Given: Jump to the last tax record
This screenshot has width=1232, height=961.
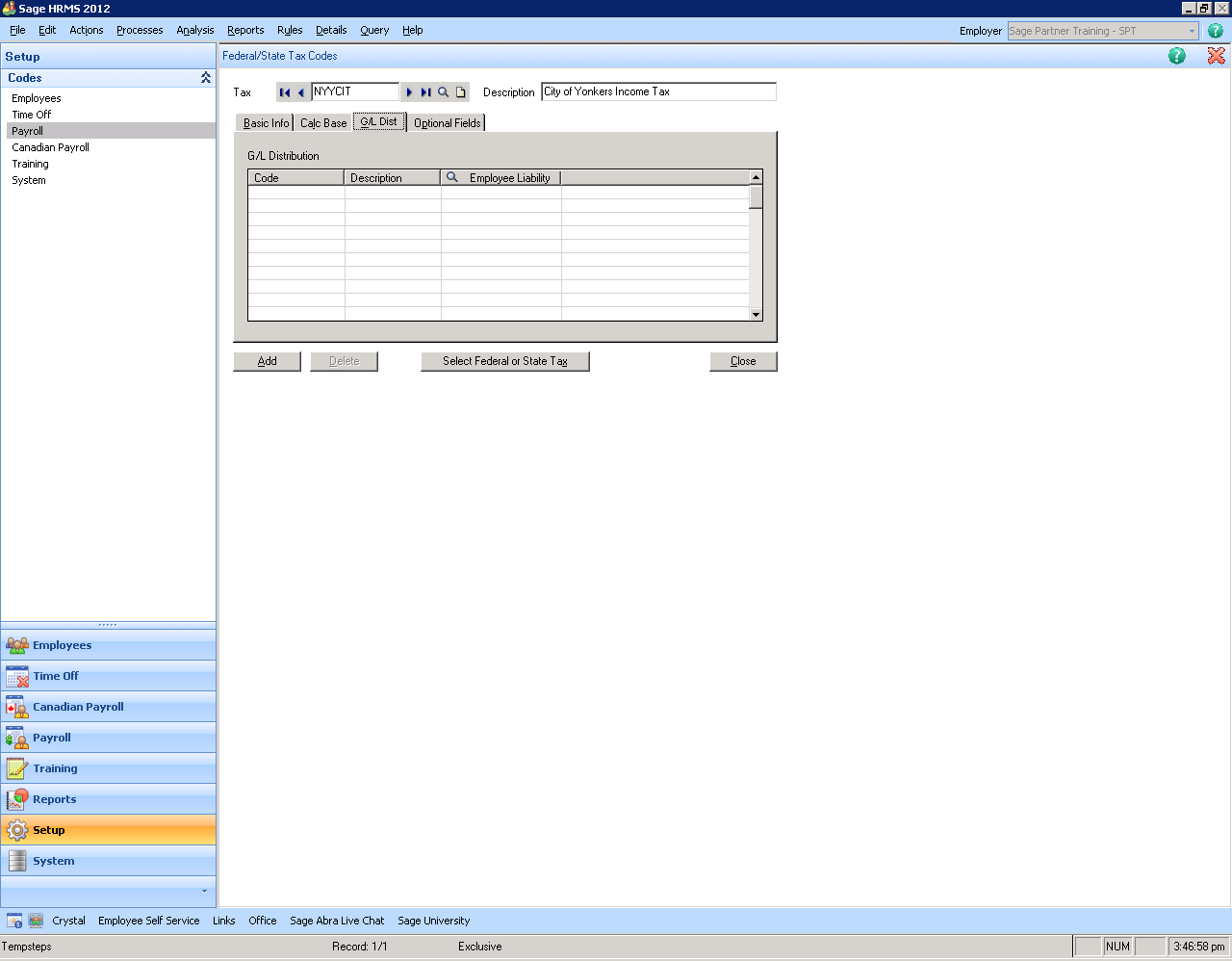Looking at the screenshot, I should [425, 92].
